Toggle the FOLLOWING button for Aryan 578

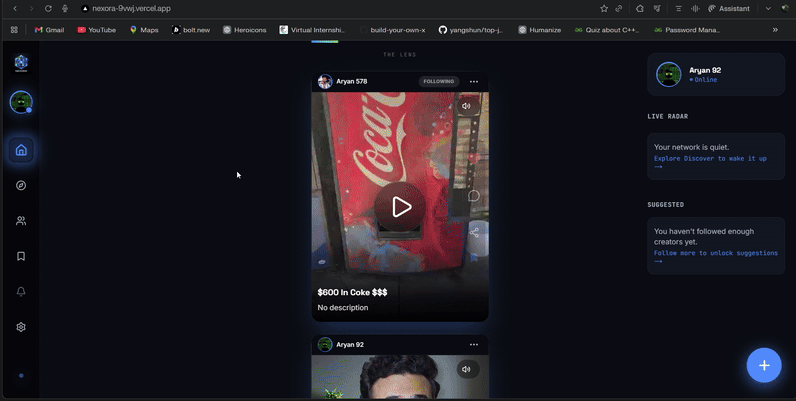(439, 81)
